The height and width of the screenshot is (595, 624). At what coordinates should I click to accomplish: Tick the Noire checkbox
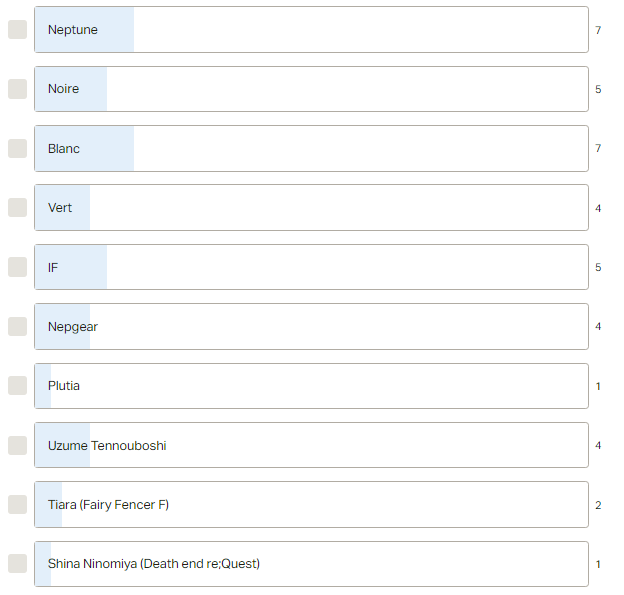pos(18,89)
